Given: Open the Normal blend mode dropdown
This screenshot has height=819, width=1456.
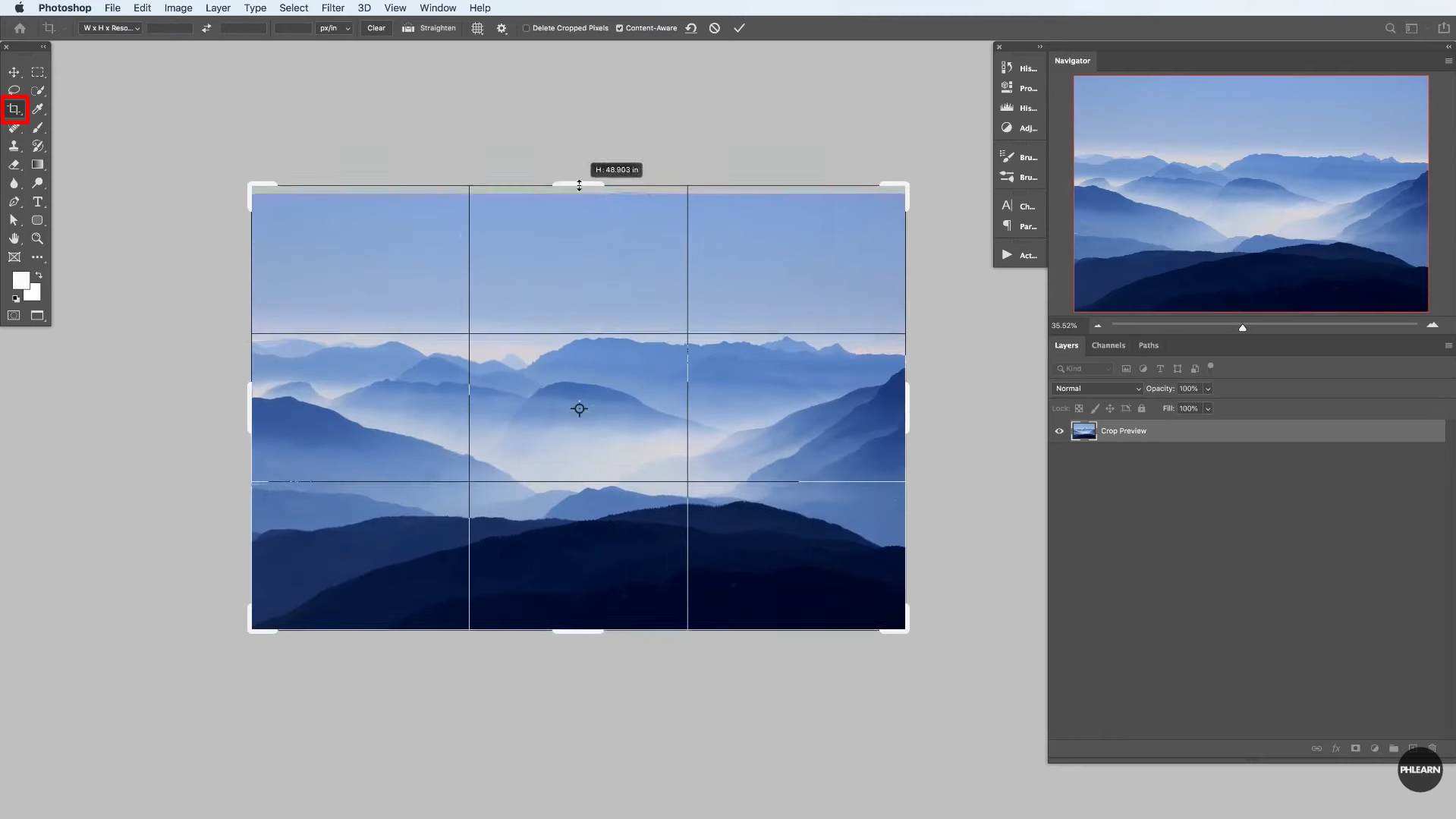Looking at the screenshot, I should click(x=1097, y=388).
